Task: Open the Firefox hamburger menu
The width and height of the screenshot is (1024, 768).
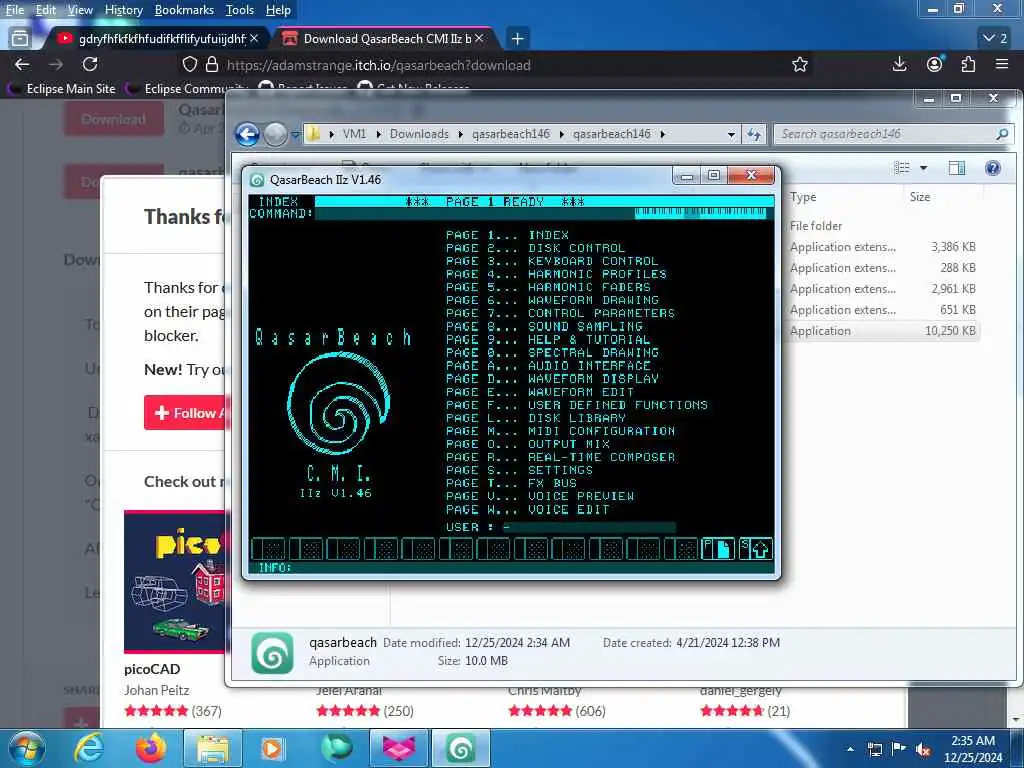Action: 1002,64
